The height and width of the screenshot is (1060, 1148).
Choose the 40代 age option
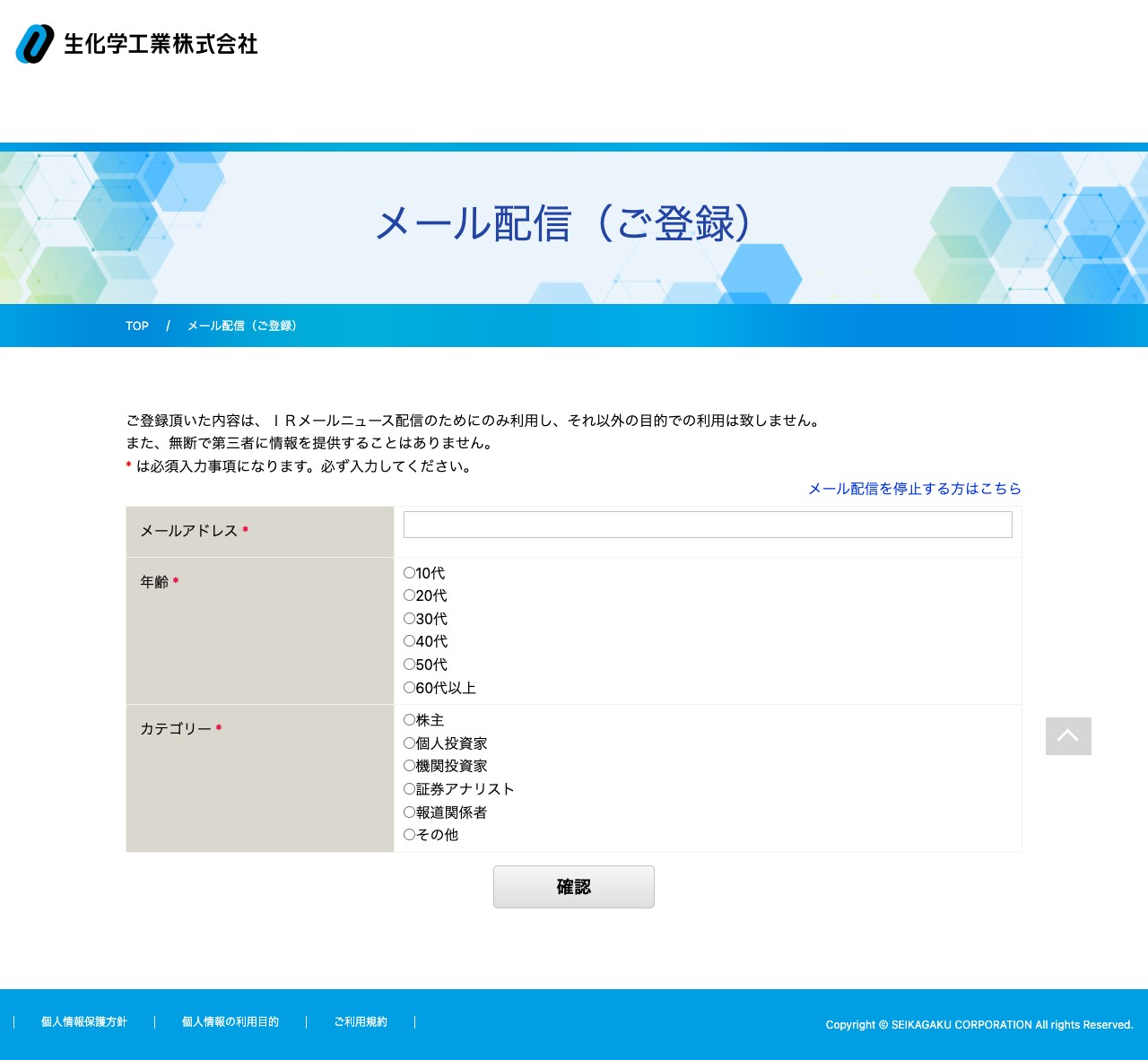click(x=409, y=641)
